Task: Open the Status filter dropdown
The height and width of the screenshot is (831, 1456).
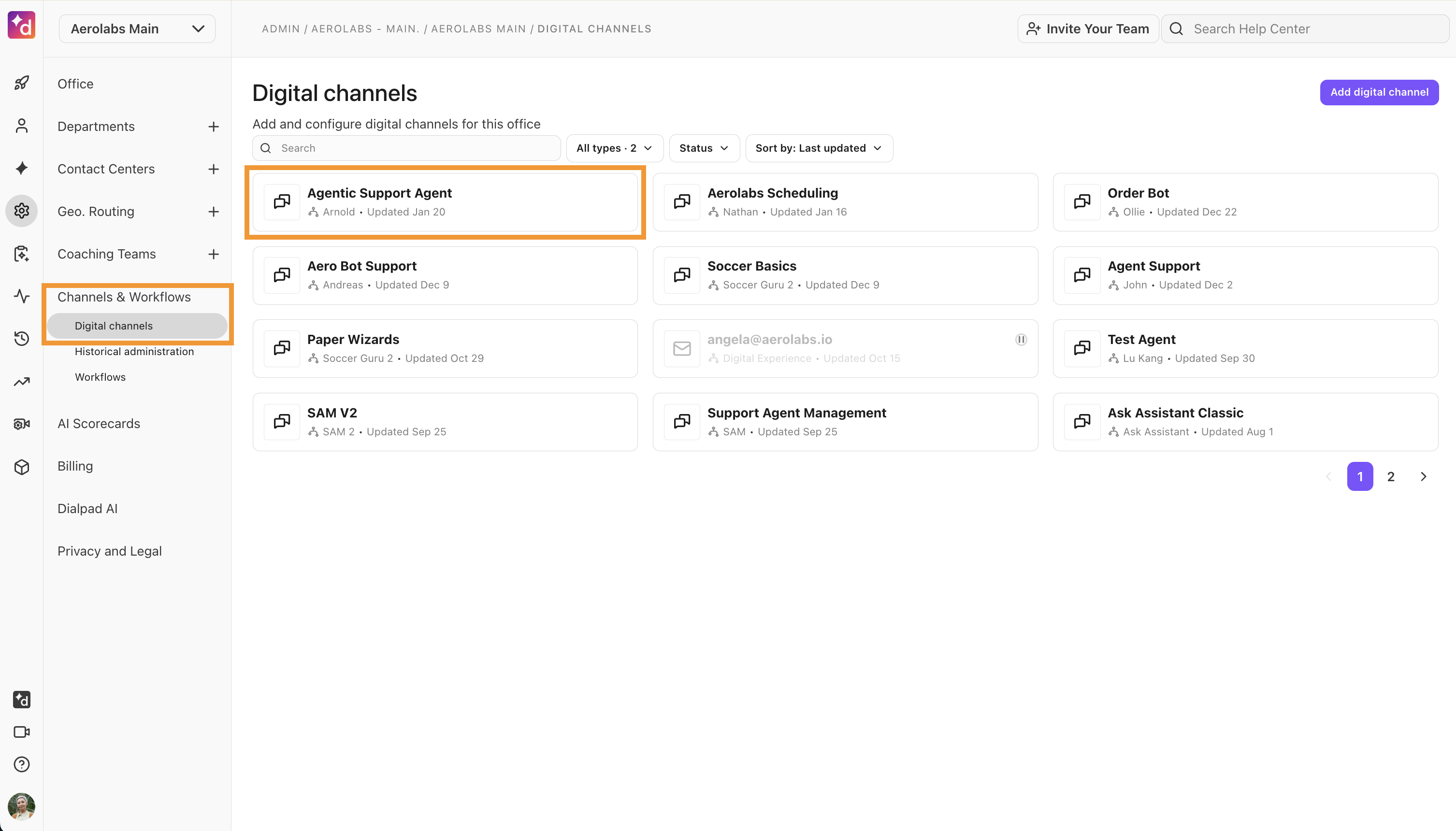Action: (704, 148)
